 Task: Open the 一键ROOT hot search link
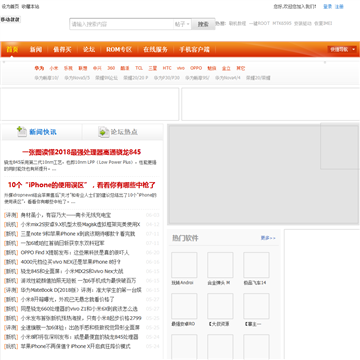259,23
